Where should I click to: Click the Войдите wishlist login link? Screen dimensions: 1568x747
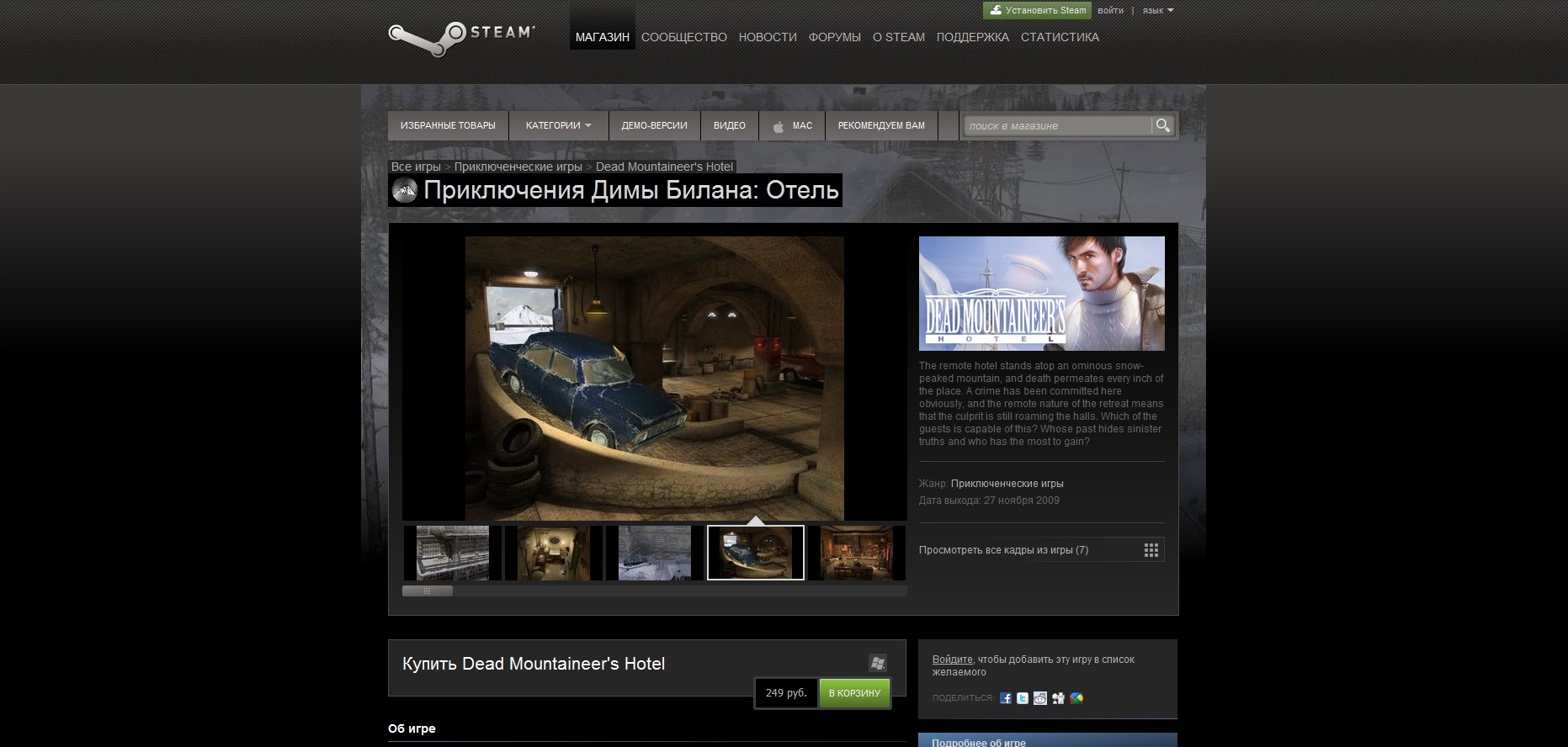(953, 660)
